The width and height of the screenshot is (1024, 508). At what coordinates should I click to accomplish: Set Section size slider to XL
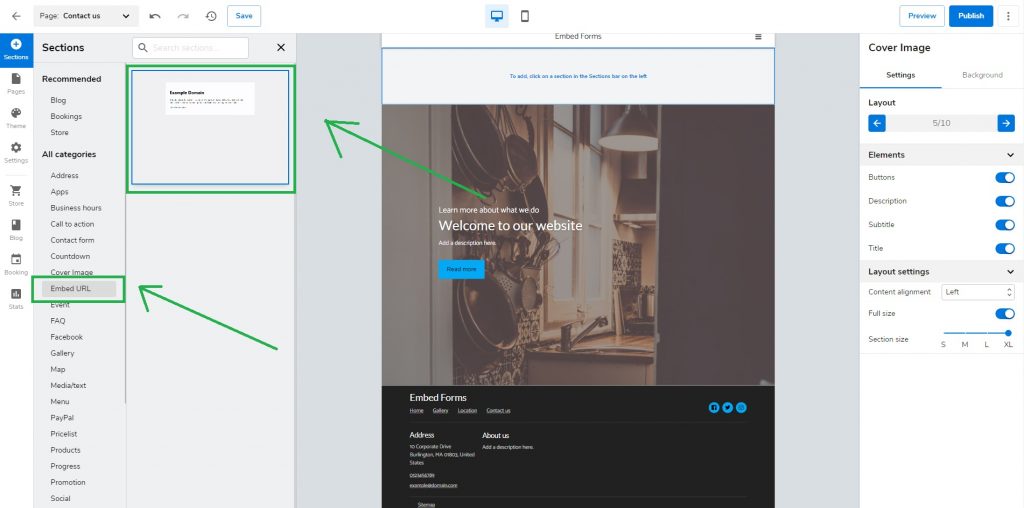[x=1008, y=333]
